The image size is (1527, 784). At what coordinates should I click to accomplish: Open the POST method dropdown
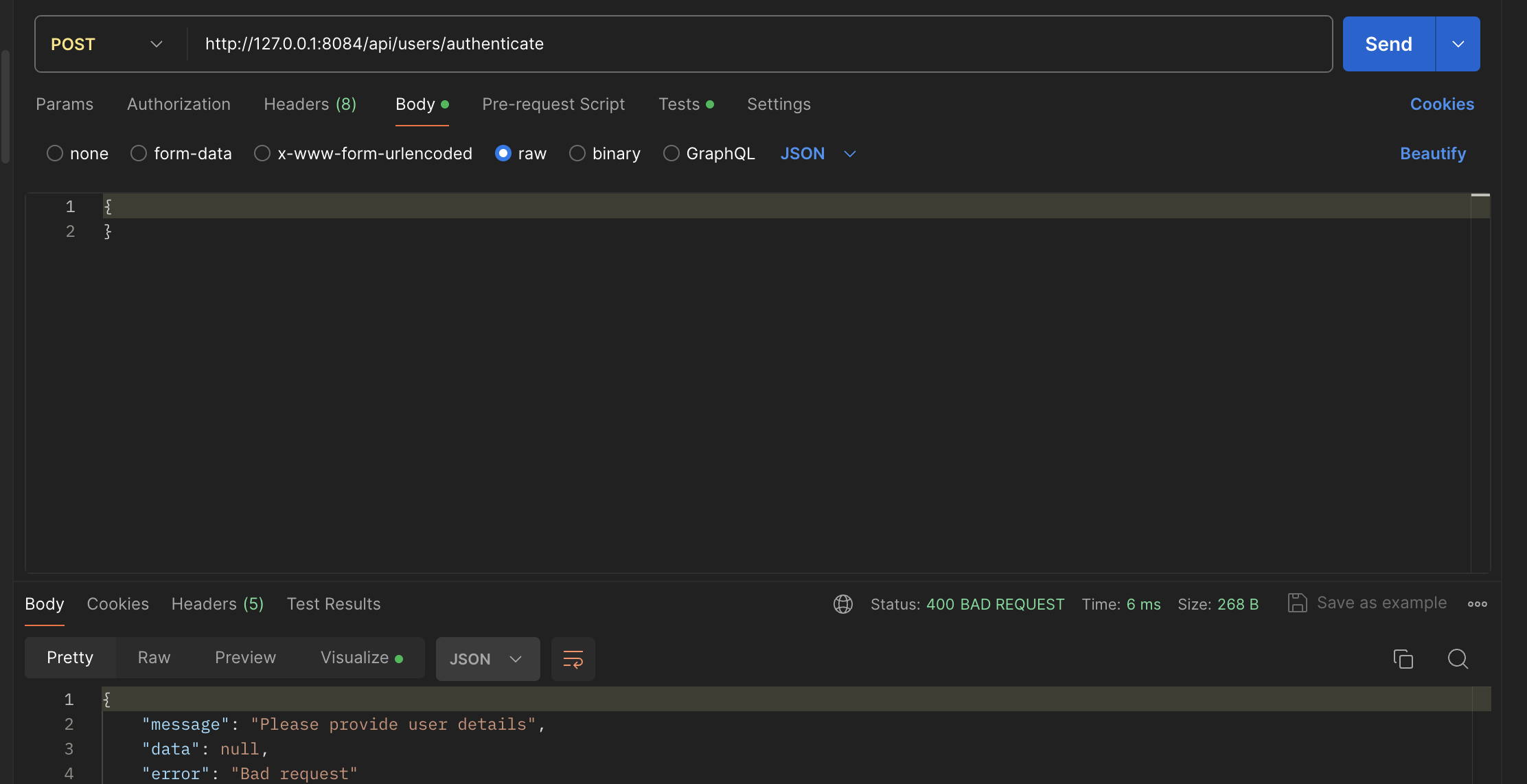tap(107, 44)
